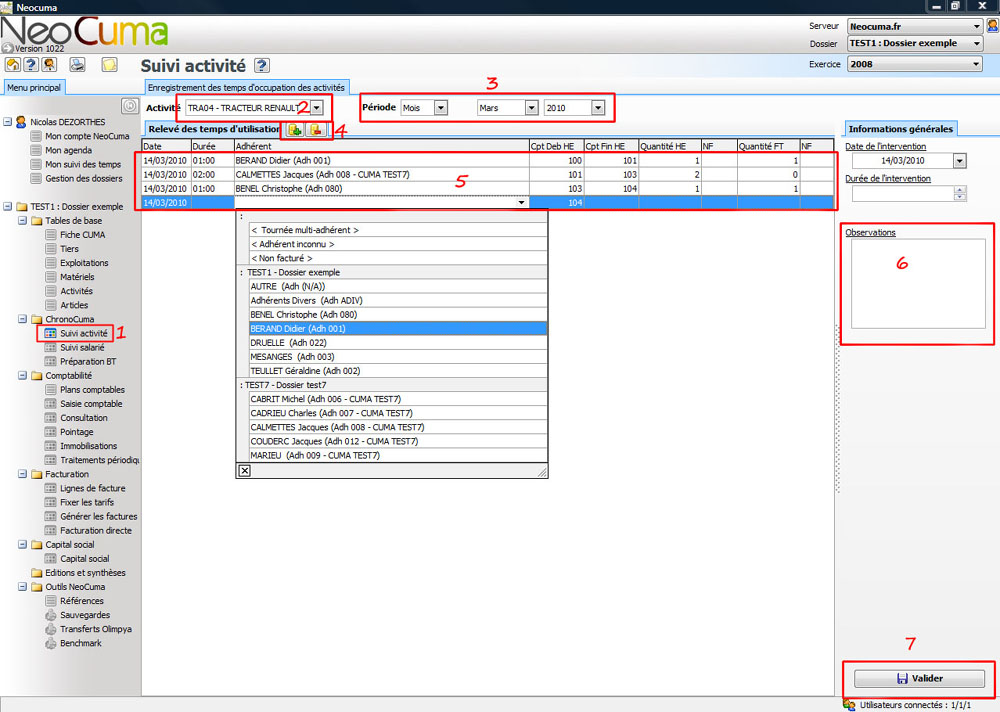This screenshot has height=712, width=1000.
Task: Click in the Observations text box
Action: [x=918, y=284]
